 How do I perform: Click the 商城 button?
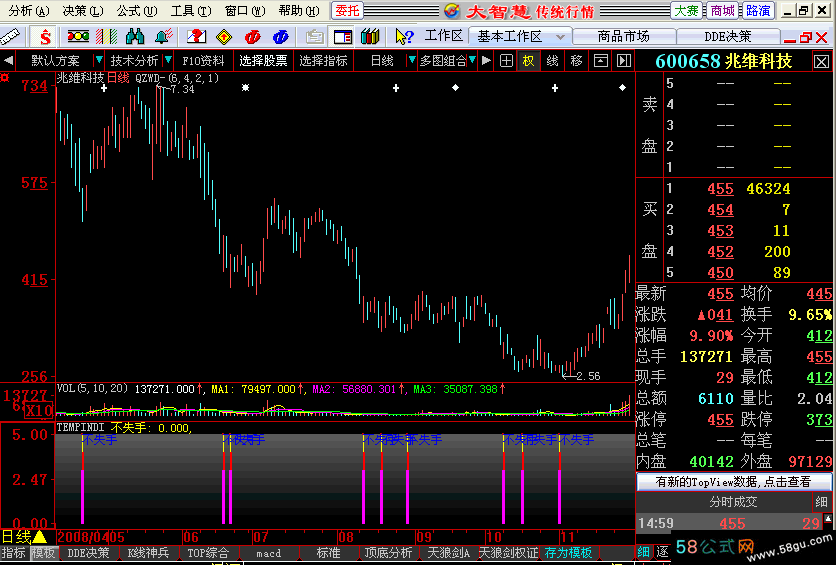coord(722,11)
